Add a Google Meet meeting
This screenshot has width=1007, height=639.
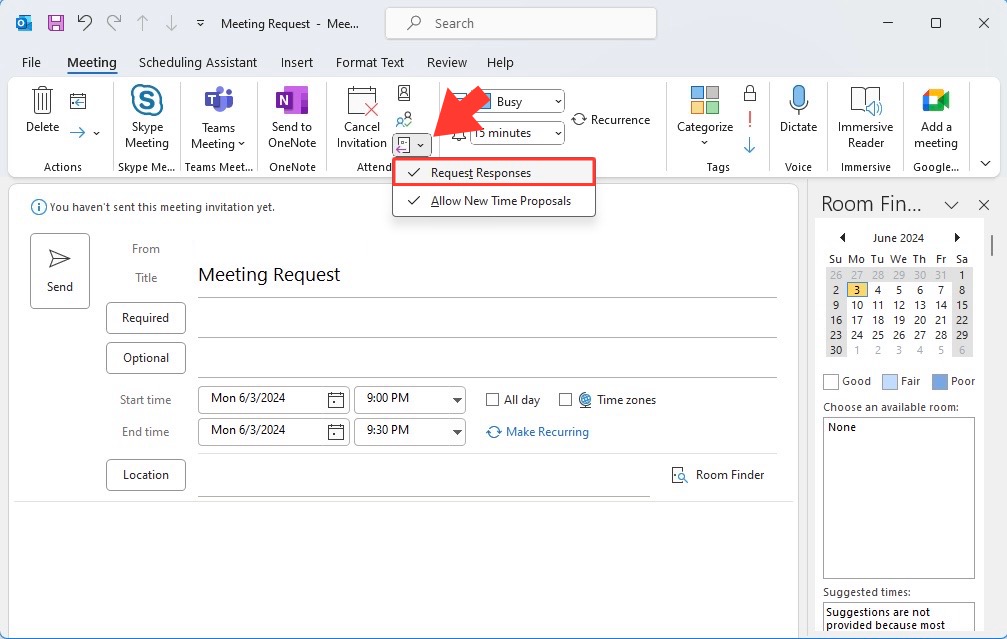(x=936, y=118)
